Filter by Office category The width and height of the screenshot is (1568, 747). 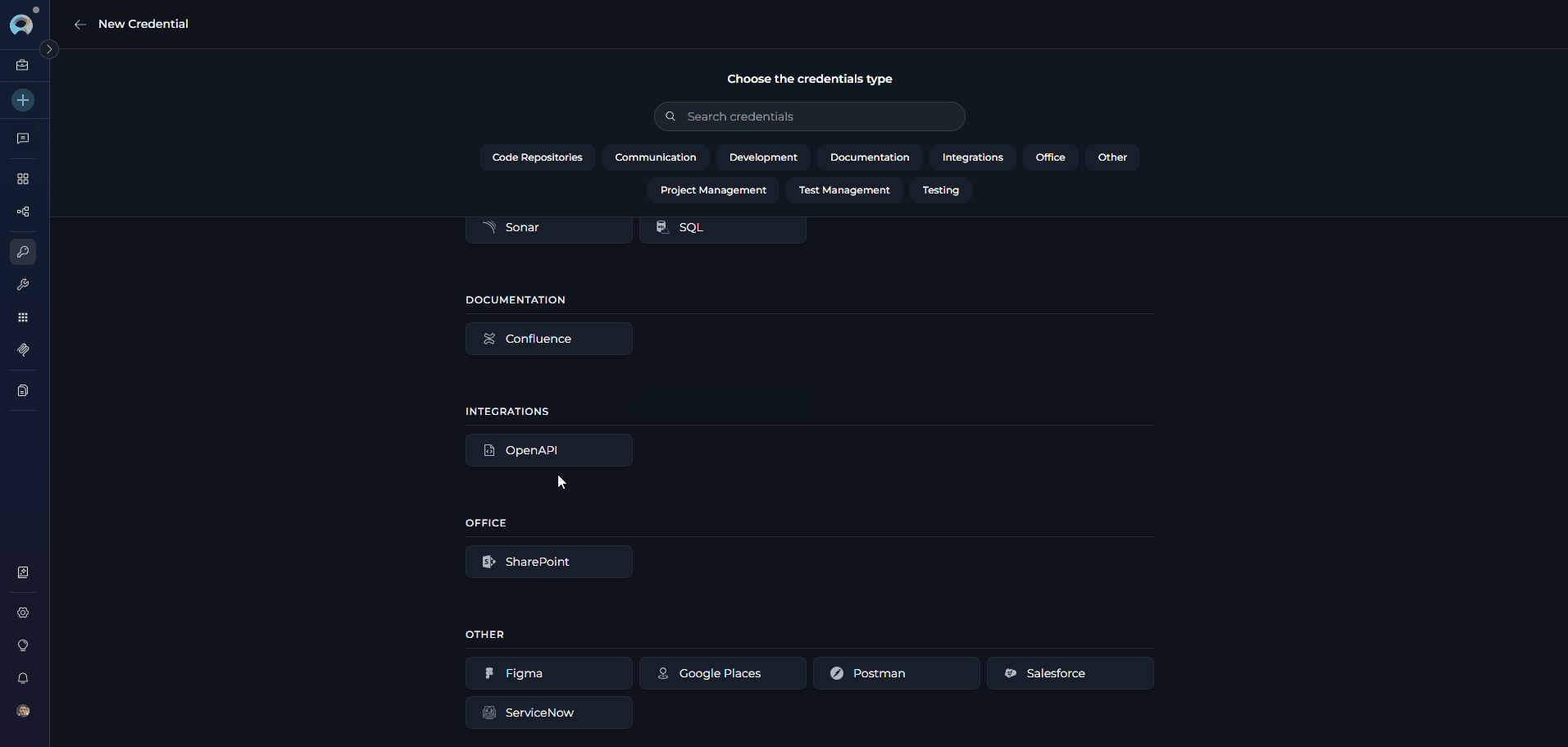pyautogui.click(x=1050, y=157)
